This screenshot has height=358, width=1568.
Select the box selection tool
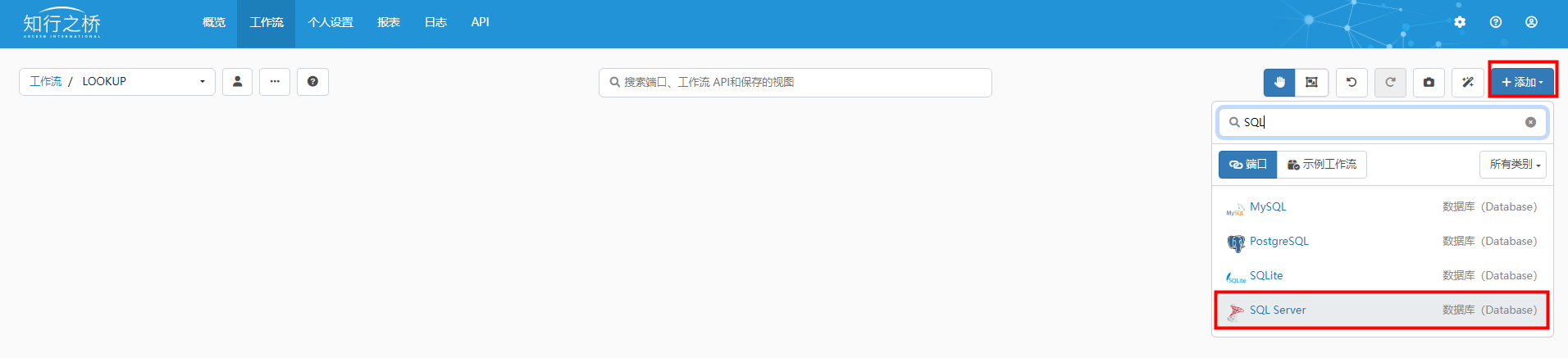point(1311,82)
